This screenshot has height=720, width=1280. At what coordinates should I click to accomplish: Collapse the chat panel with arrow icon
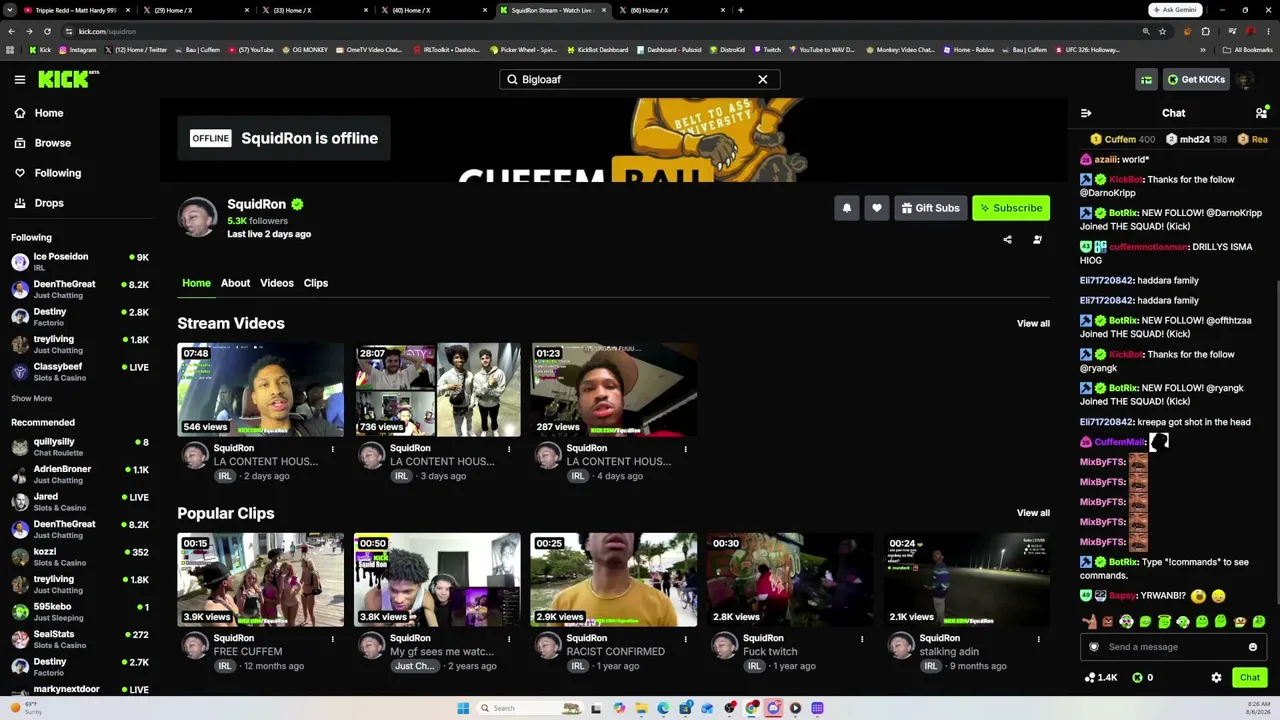pyautogui.click(x=1086, y=113)
